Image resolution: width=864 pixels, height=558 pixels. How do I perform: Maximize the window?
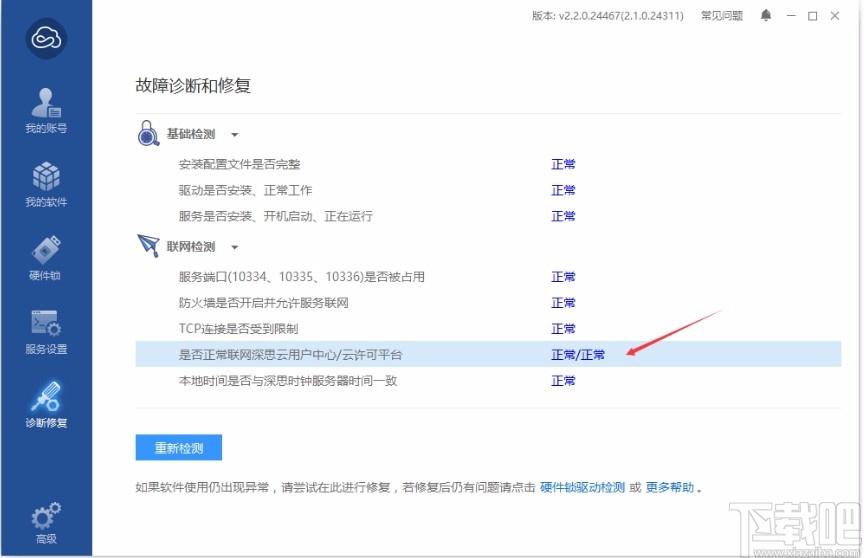[x=813, y=16]
